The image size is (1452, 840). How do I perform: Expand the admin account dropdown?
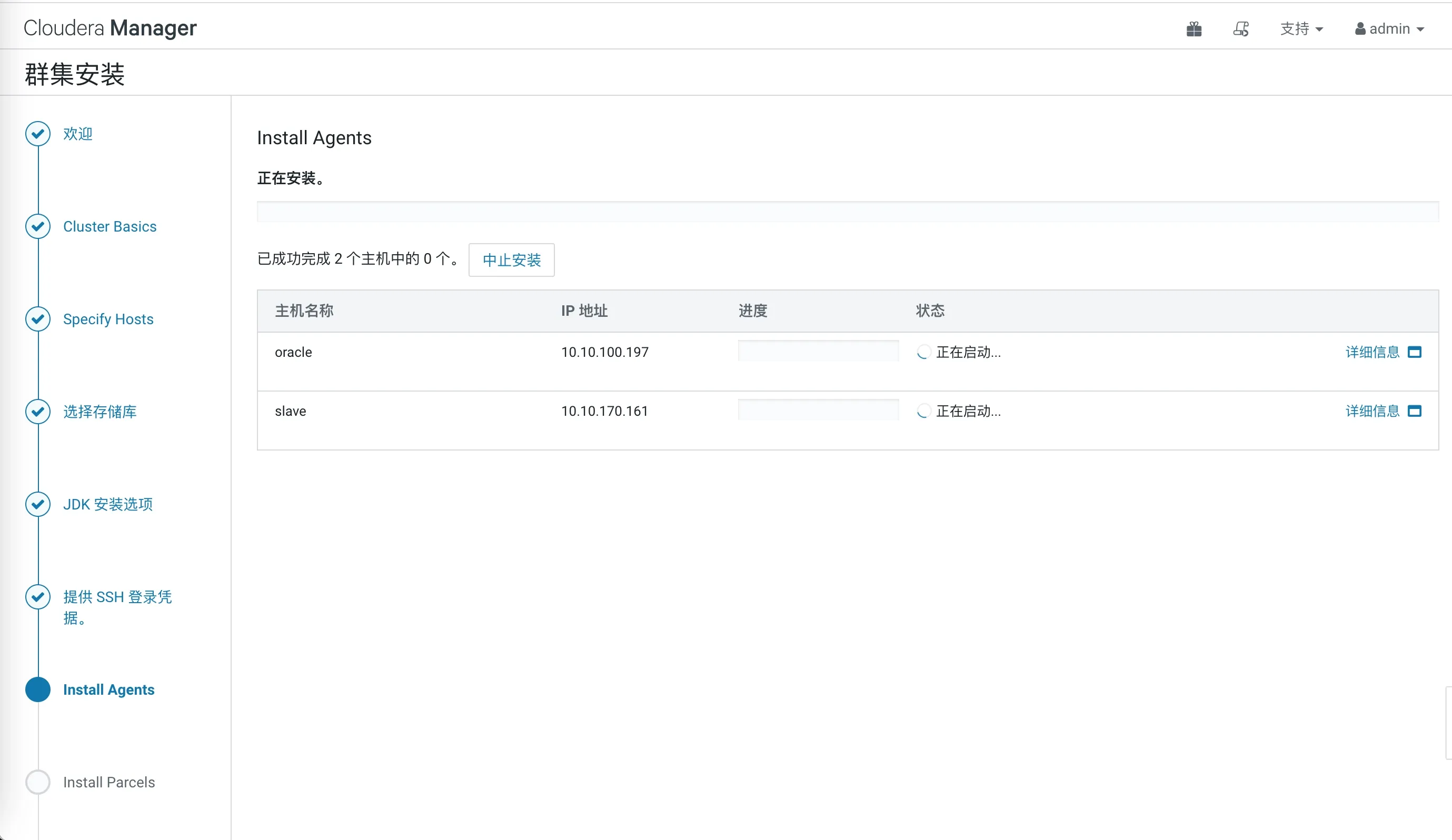(x=1389, y=28)
